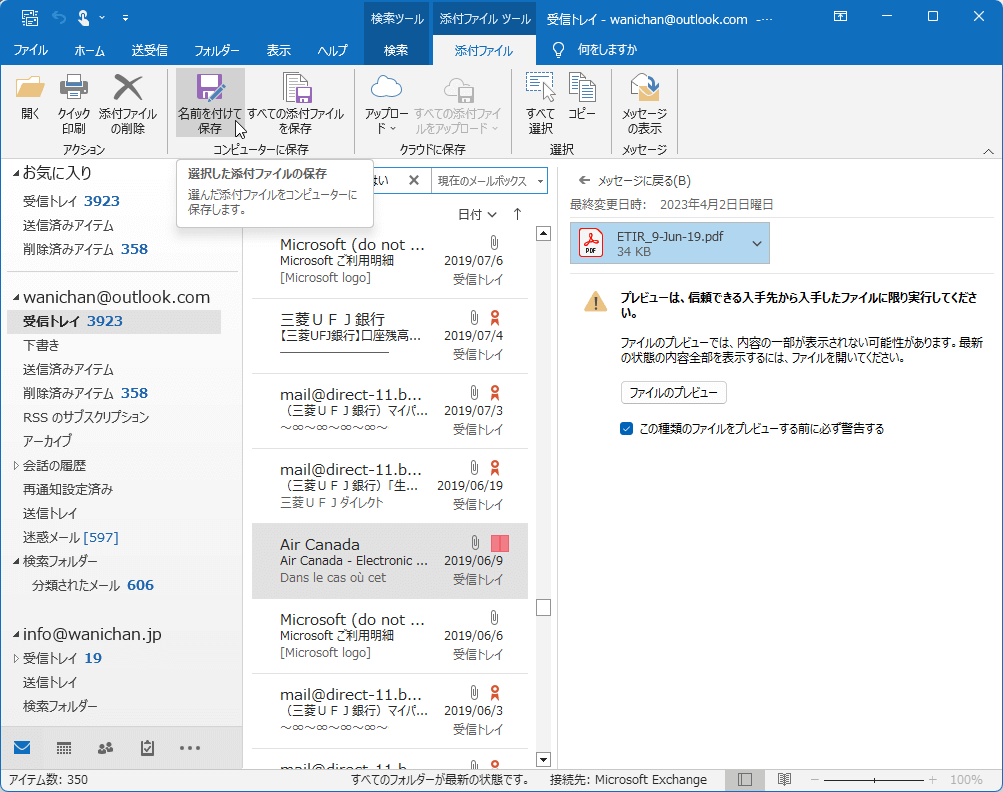
Task: Click the ファイルのプレビュー button
Action: [x=674, y=393]
